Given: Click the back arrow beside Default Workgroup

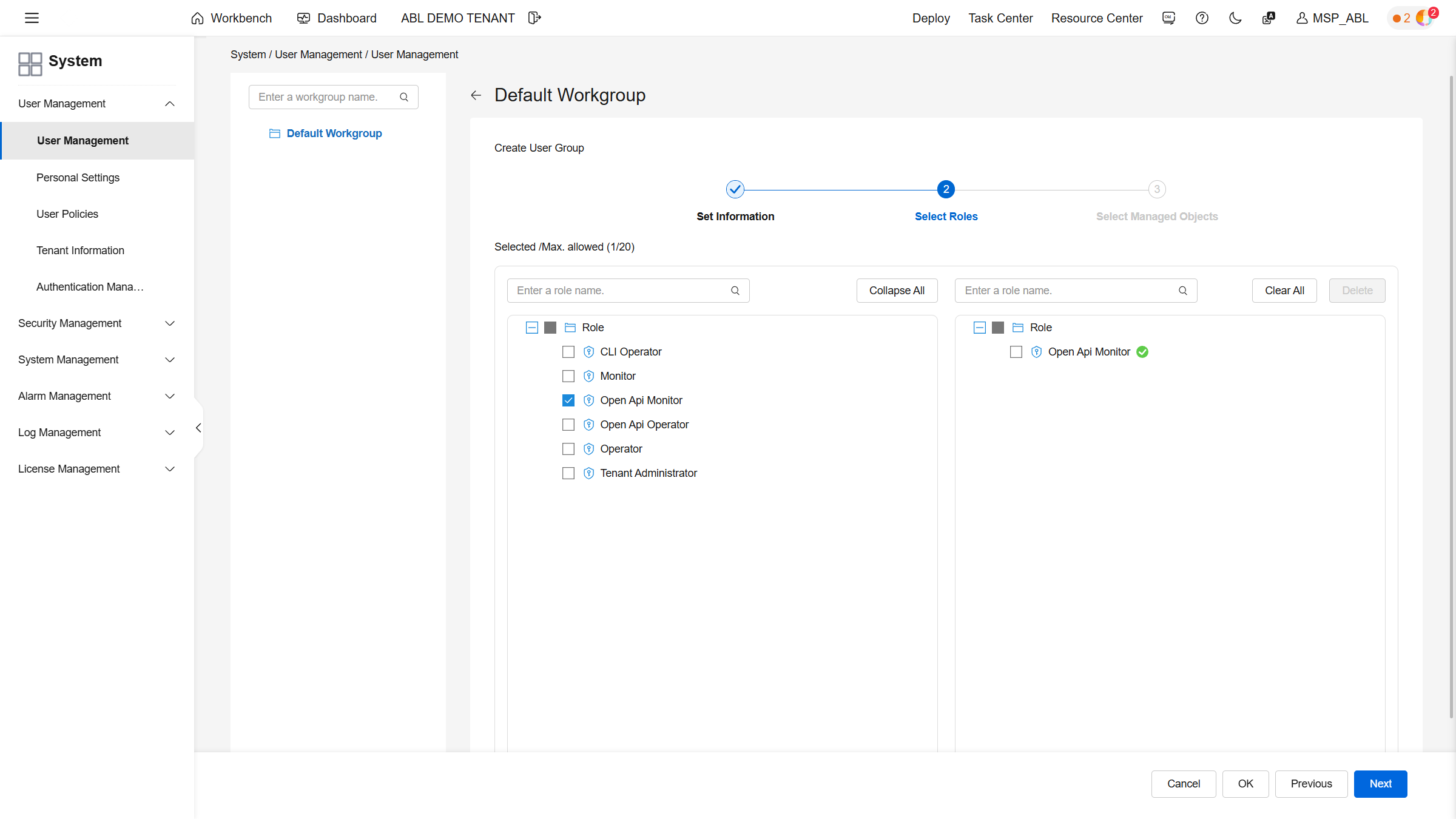Looking at the screenshot, I should click(476, 95).
